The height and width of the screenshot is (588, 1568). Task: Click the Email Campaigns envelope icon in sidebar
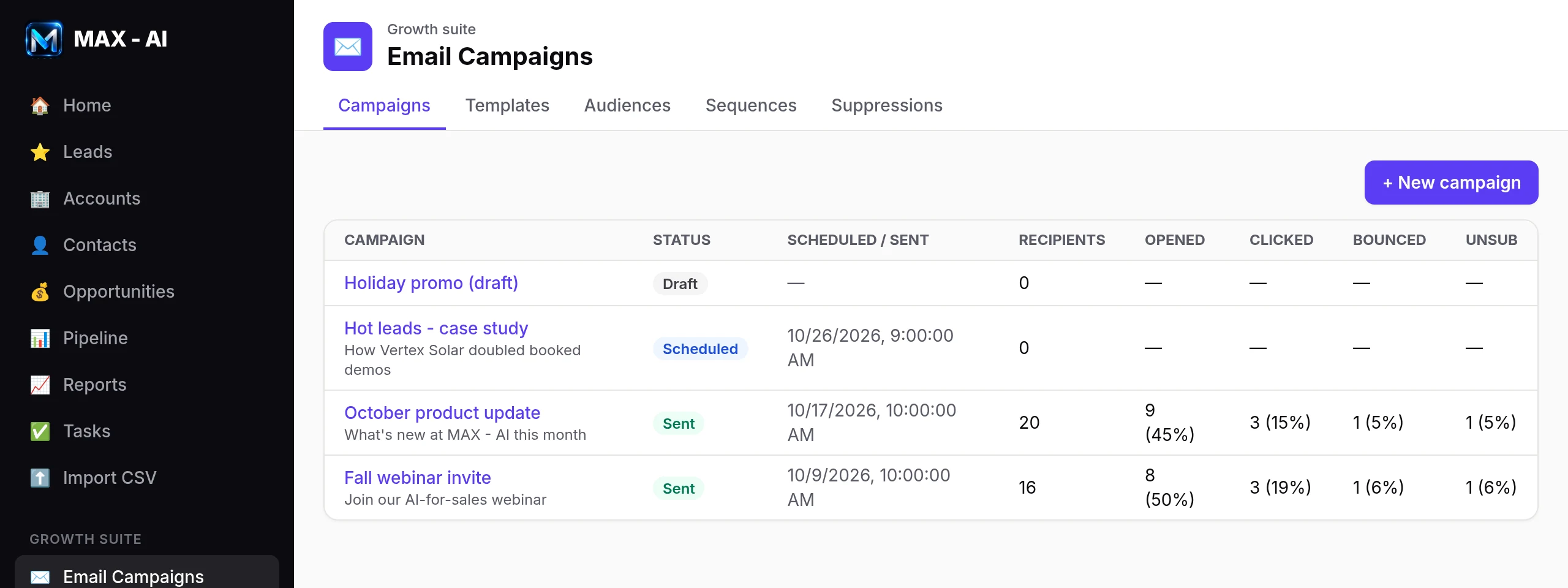(x=40, y=577)
